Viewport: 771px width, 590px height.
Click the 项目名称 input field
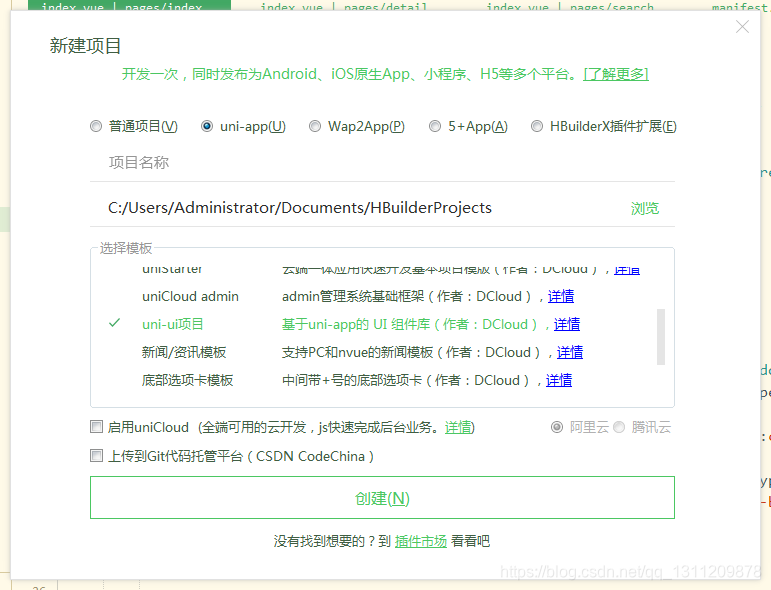[382, 163]
